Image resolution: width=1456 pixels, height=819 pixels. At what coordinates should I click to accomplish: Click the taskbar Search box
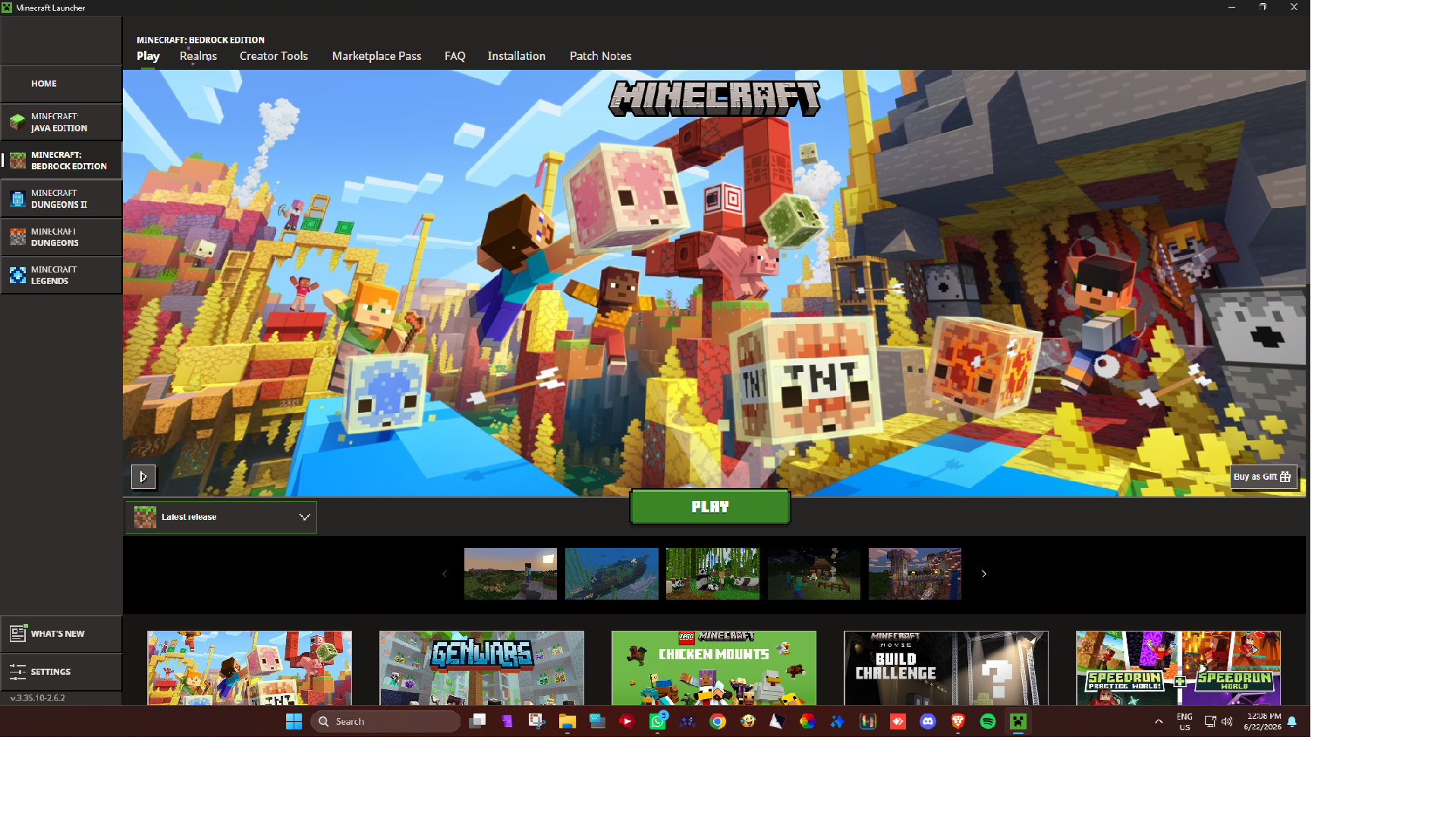point(385,722)
